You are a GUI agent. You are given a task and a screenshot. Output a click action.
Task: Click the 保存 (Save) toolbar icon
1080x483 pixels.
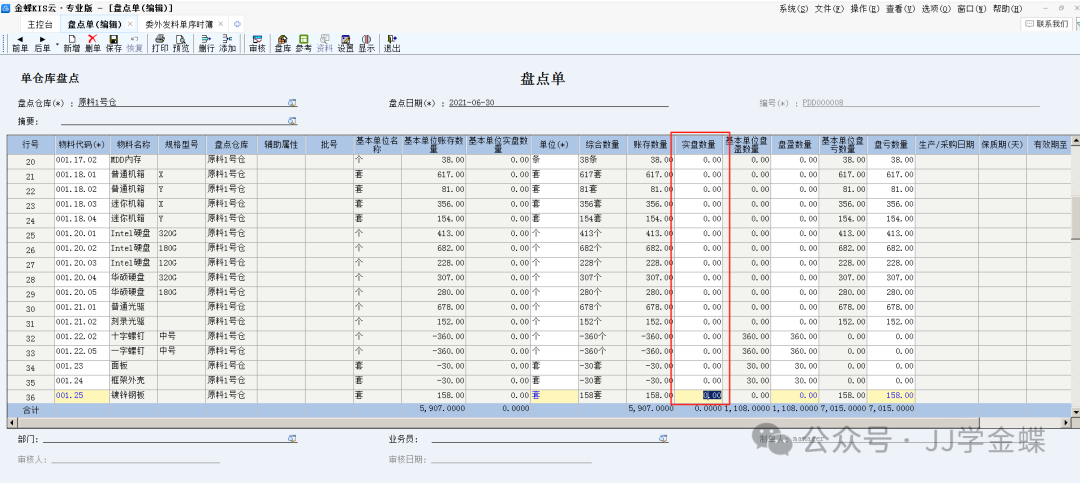114,43
